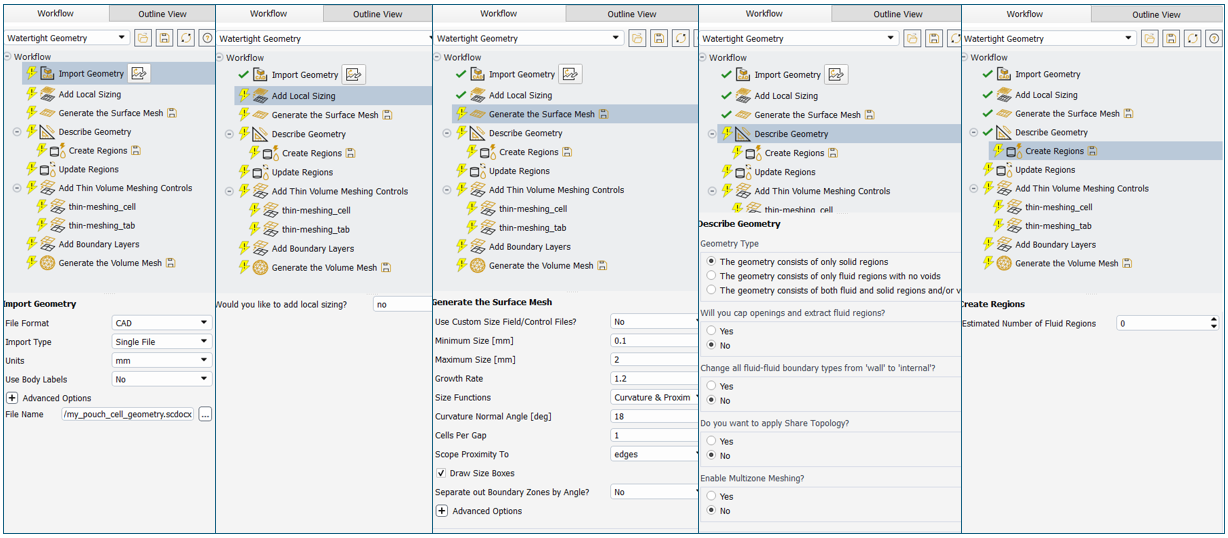Open Use Body Labels dropdown
The image size is (1228, 538).
(161, 379)
